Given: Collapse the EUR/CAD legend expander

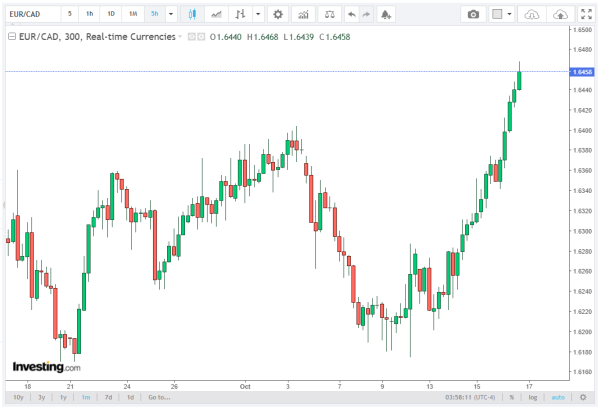Looking at the screenshot, I should [12, 35].
